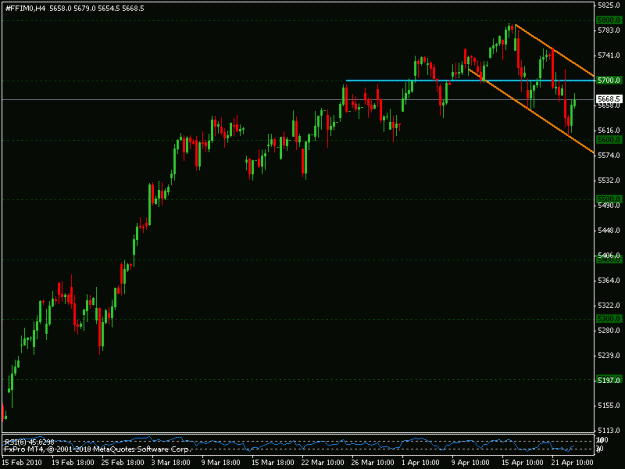Click the 5783.0 price axis label
This screenshot has height=469, width=625.
(609, 30)
